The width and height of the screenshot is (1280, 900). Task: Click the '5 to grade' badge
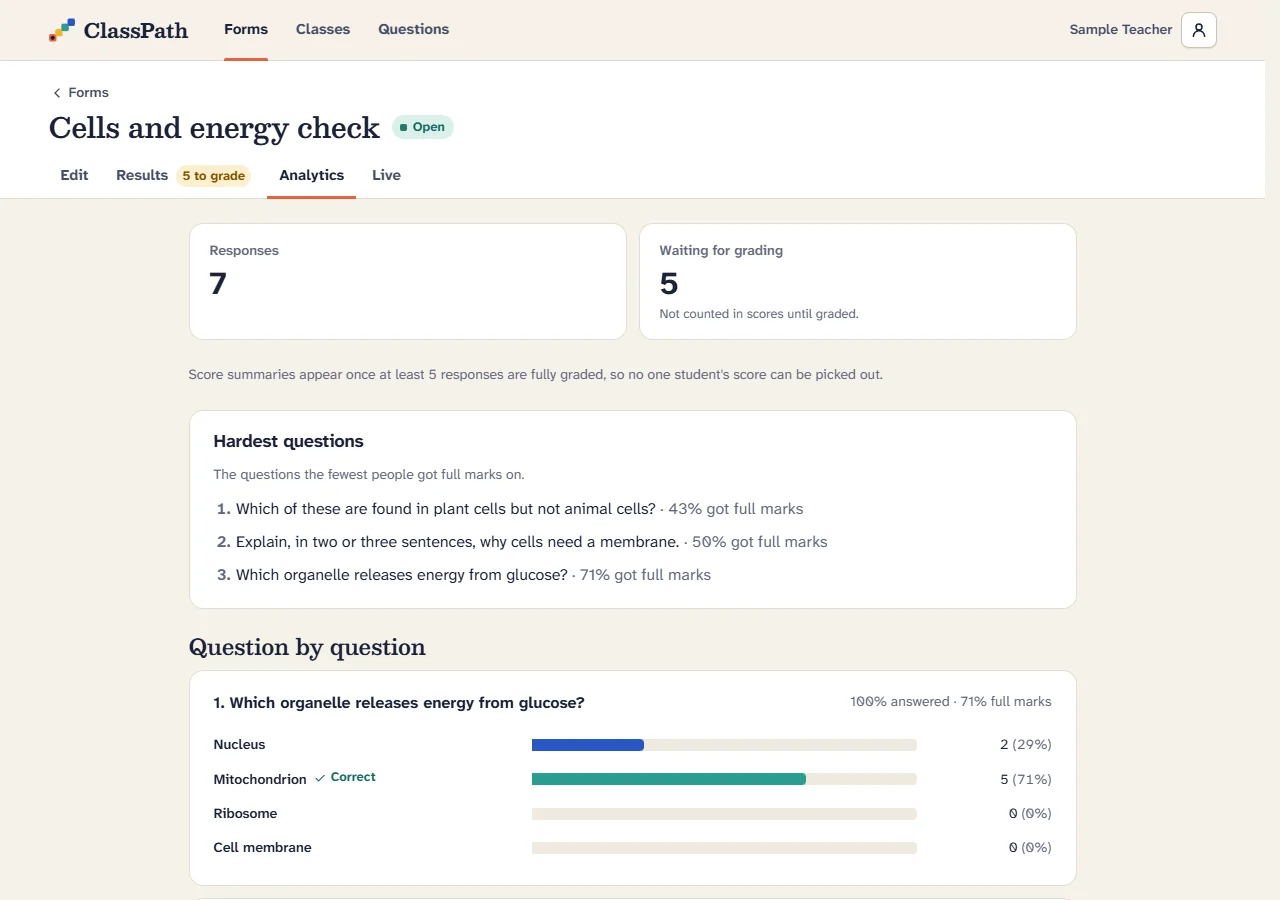tap(213, 176)
